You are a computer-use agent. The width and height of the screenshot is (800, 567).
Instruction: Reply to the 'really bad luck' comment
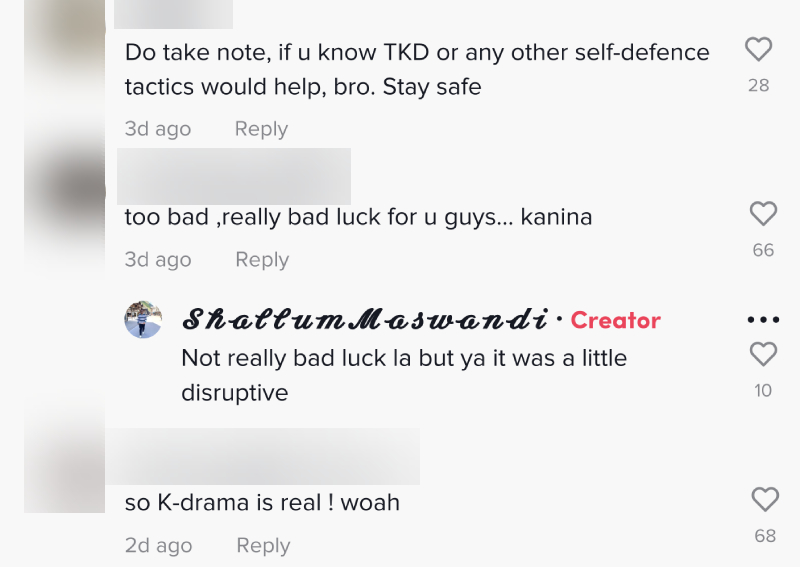[262, 259]
